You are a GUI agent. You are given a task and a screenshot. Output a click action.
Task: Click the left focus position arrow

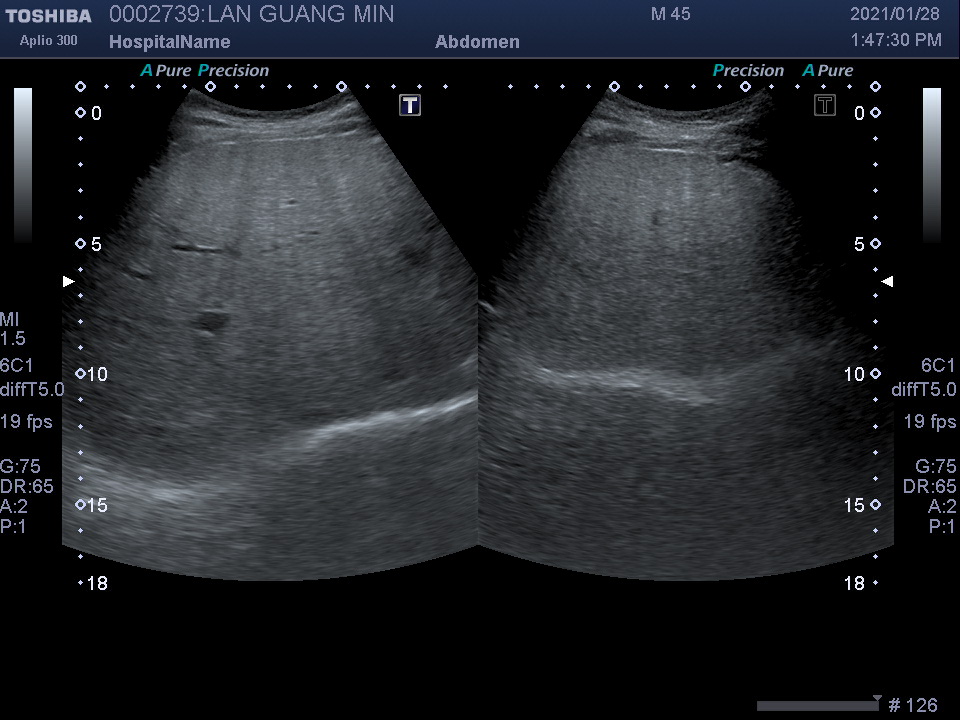click(68, 282)
